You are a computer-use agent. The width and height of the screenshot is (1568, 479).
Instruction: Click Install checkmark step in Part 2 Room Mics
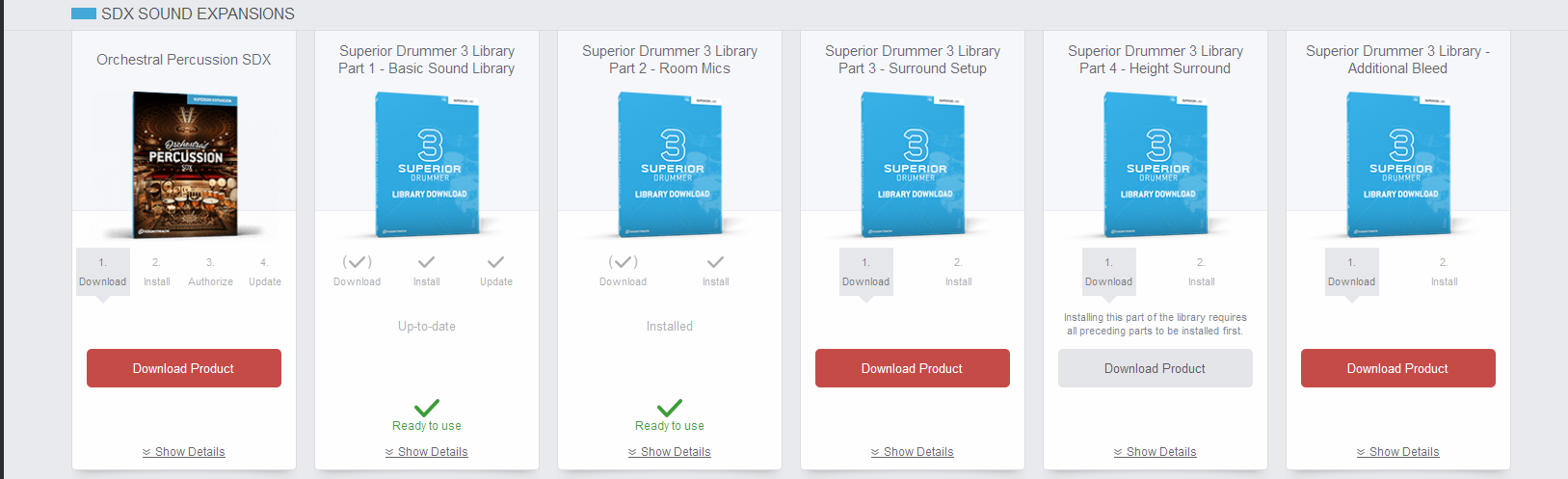click(716, 270)
